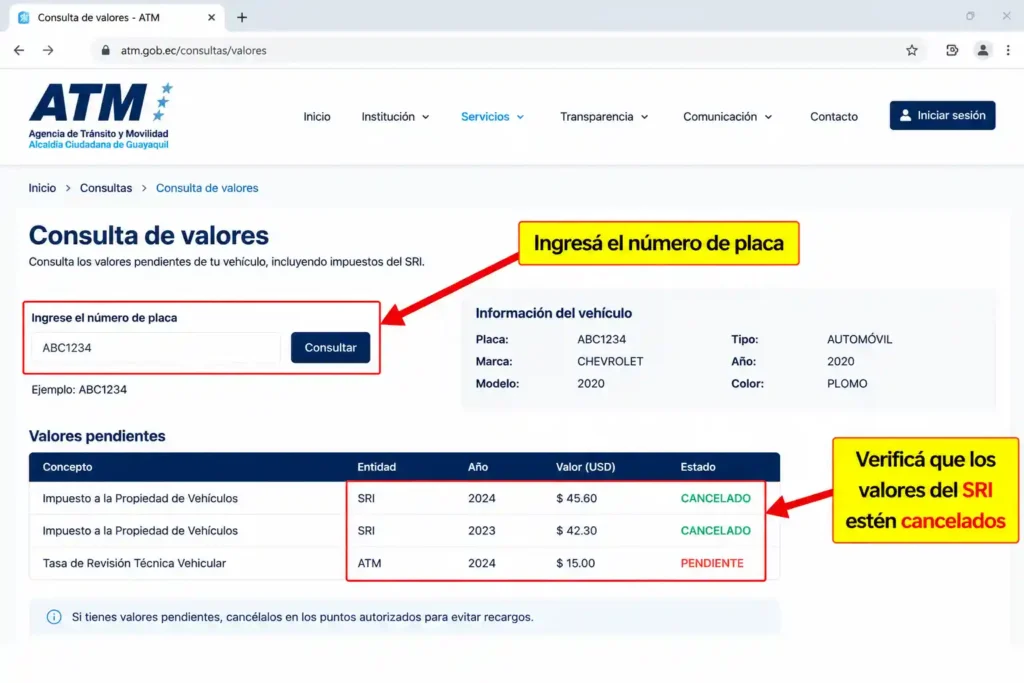Go to Inicio in the navigation menu
1024x683 pixels.
coord(317,116)
